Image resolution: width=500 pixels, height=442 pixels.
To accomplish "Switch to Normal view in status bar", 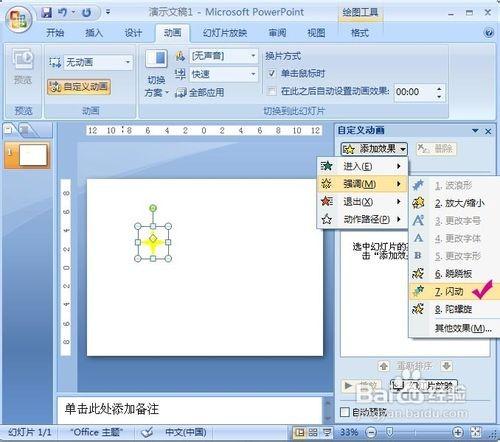I will pos(300,433).
